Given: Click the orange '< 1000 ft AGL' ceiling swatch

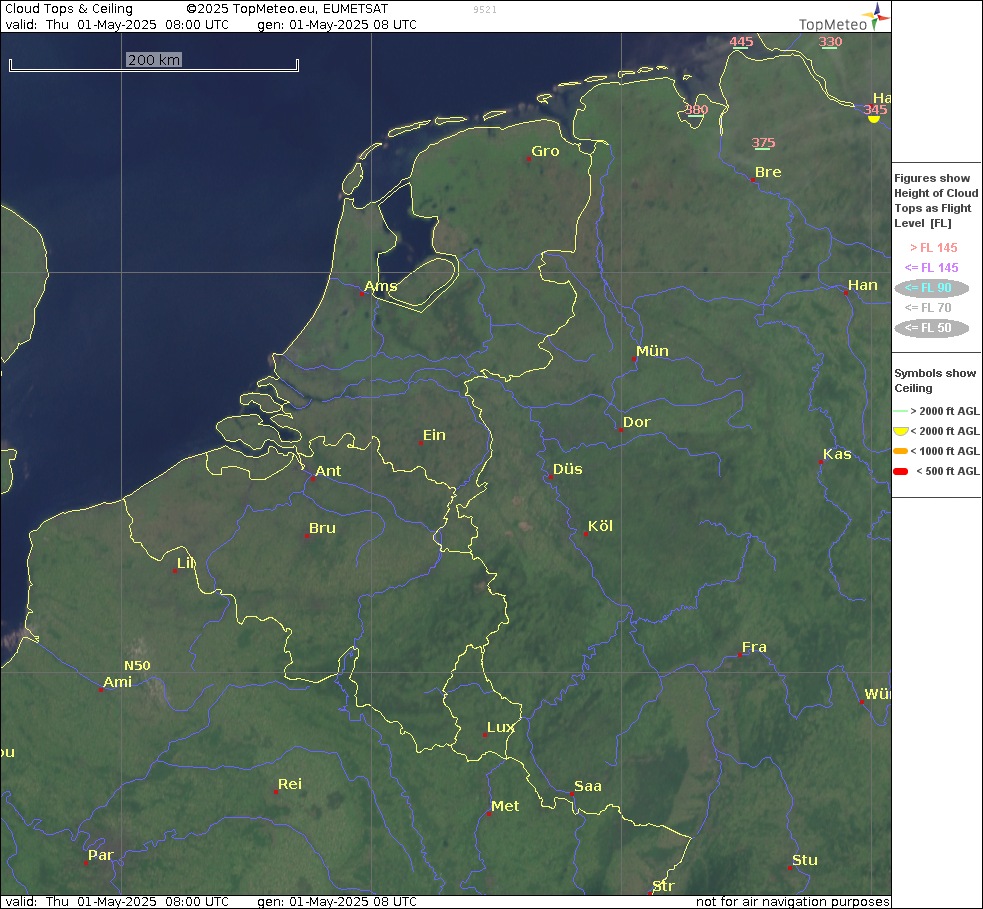Looking at the screenshot, I should (x=900, y=451).
